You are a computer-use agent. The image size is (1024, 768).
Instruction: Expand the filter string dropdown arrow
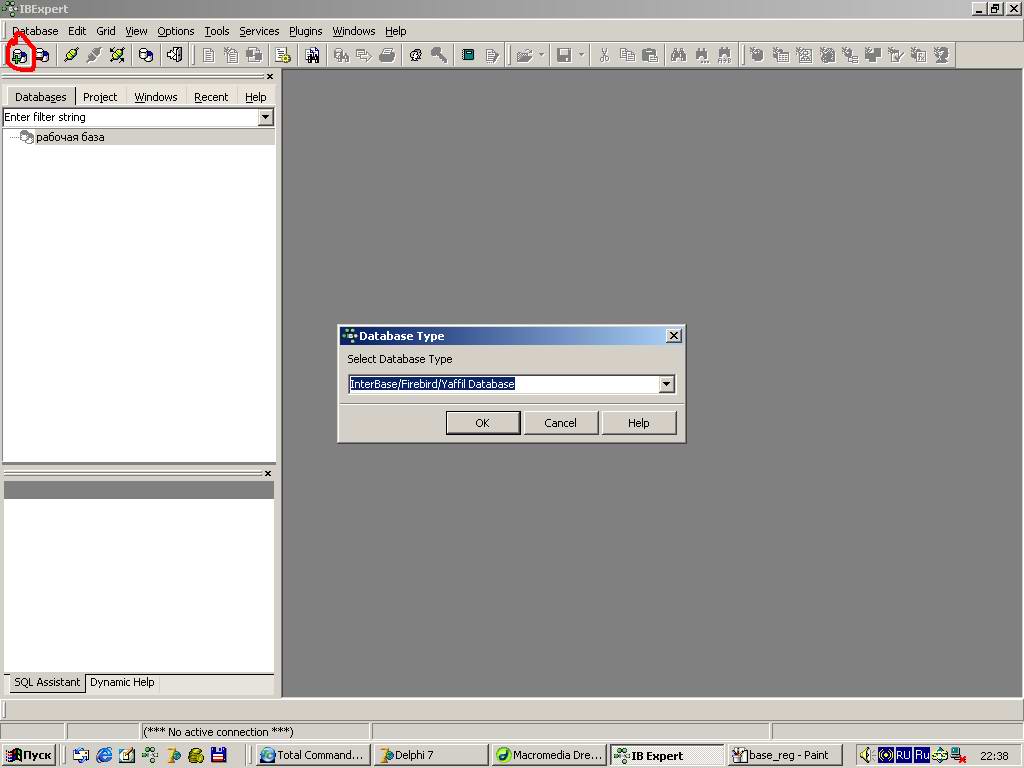[265, 118]
